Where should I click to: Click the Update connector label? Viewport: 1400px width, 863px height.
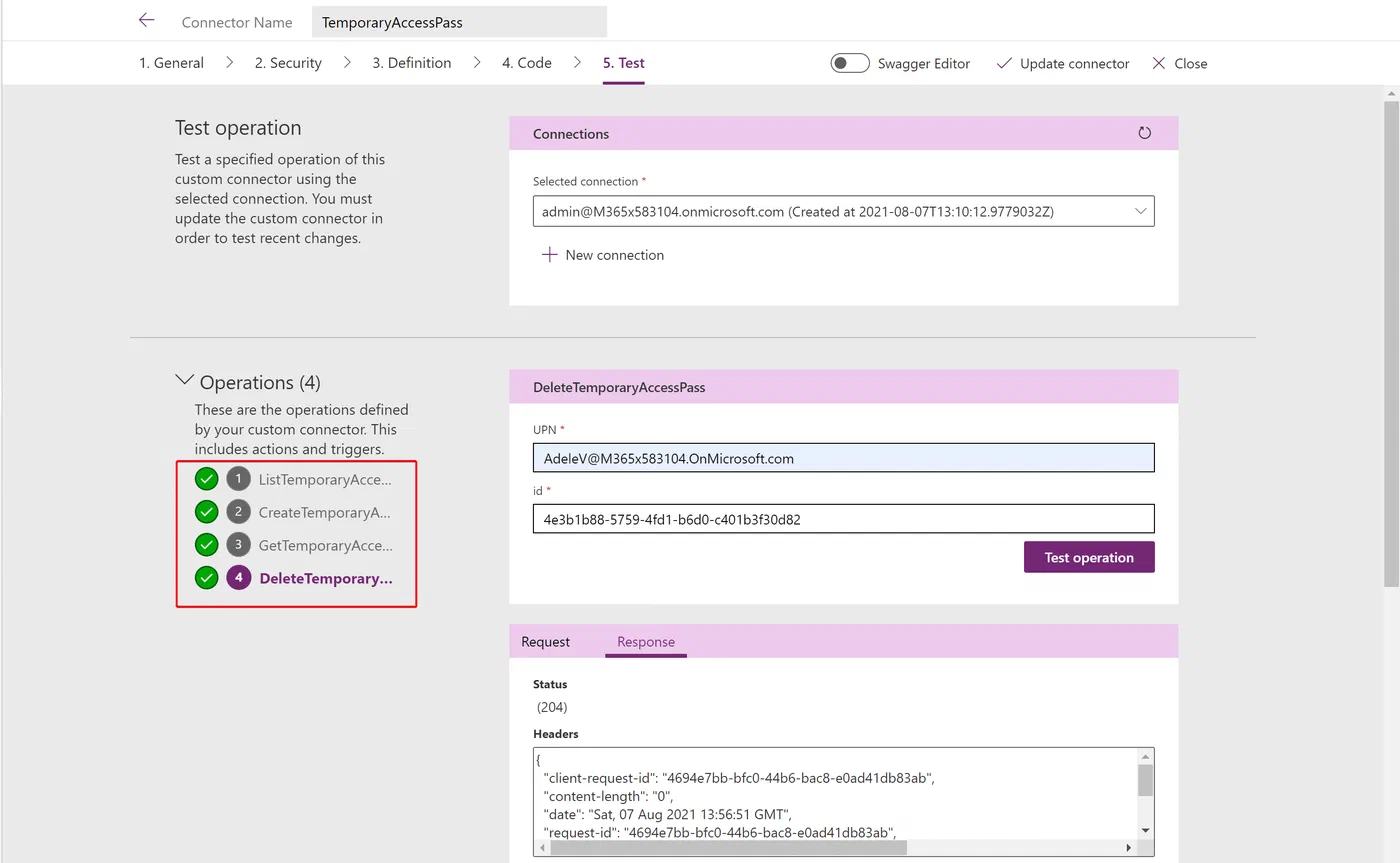1075,63
